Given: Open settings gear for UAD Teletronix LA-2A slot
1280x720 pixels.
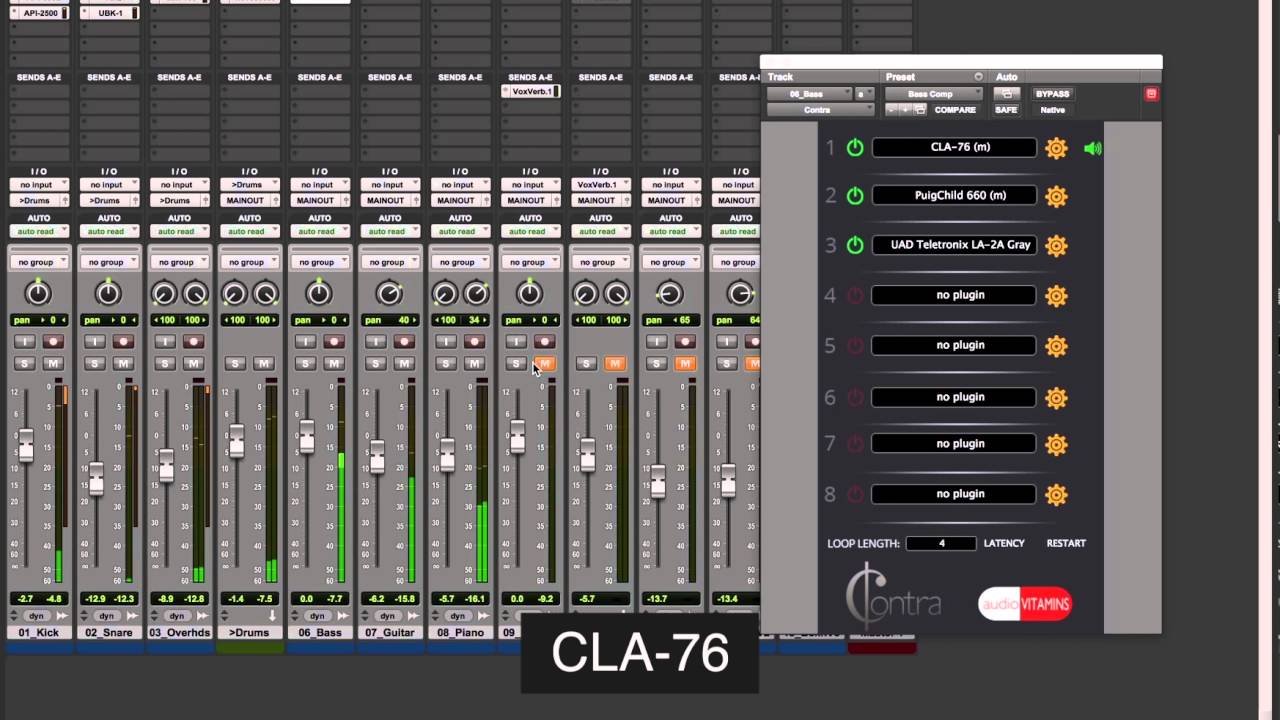Looking at the screenshot, I should click(x=1056, y=245).
